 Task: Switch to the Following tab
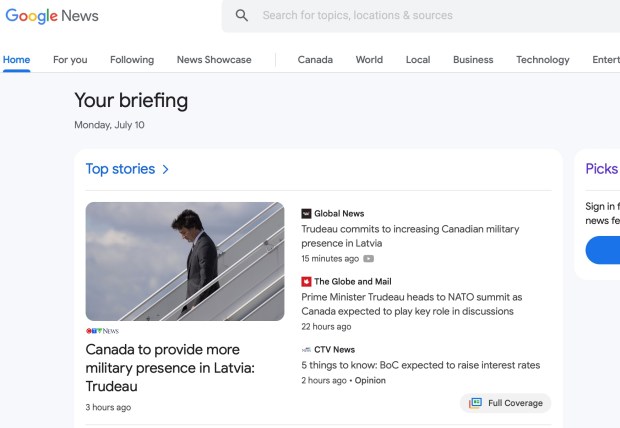(x=132, y=60)
